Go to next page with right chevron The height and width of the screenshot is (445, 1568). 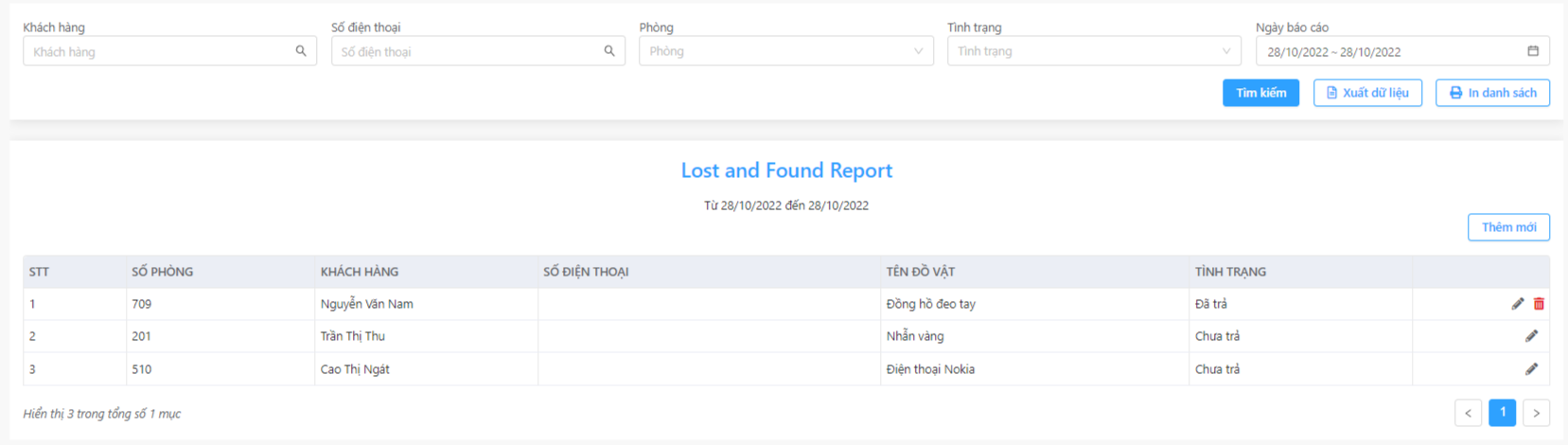pyautogui.click(x=1537, y=413)
